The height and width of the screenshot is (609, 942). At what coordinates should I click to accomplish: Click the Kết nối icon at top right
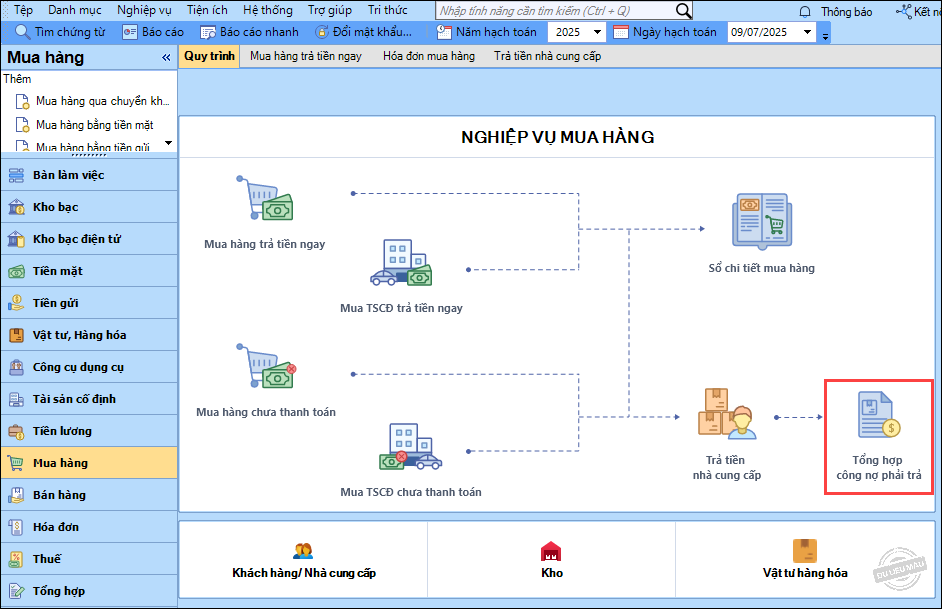[x=904, y=11]
